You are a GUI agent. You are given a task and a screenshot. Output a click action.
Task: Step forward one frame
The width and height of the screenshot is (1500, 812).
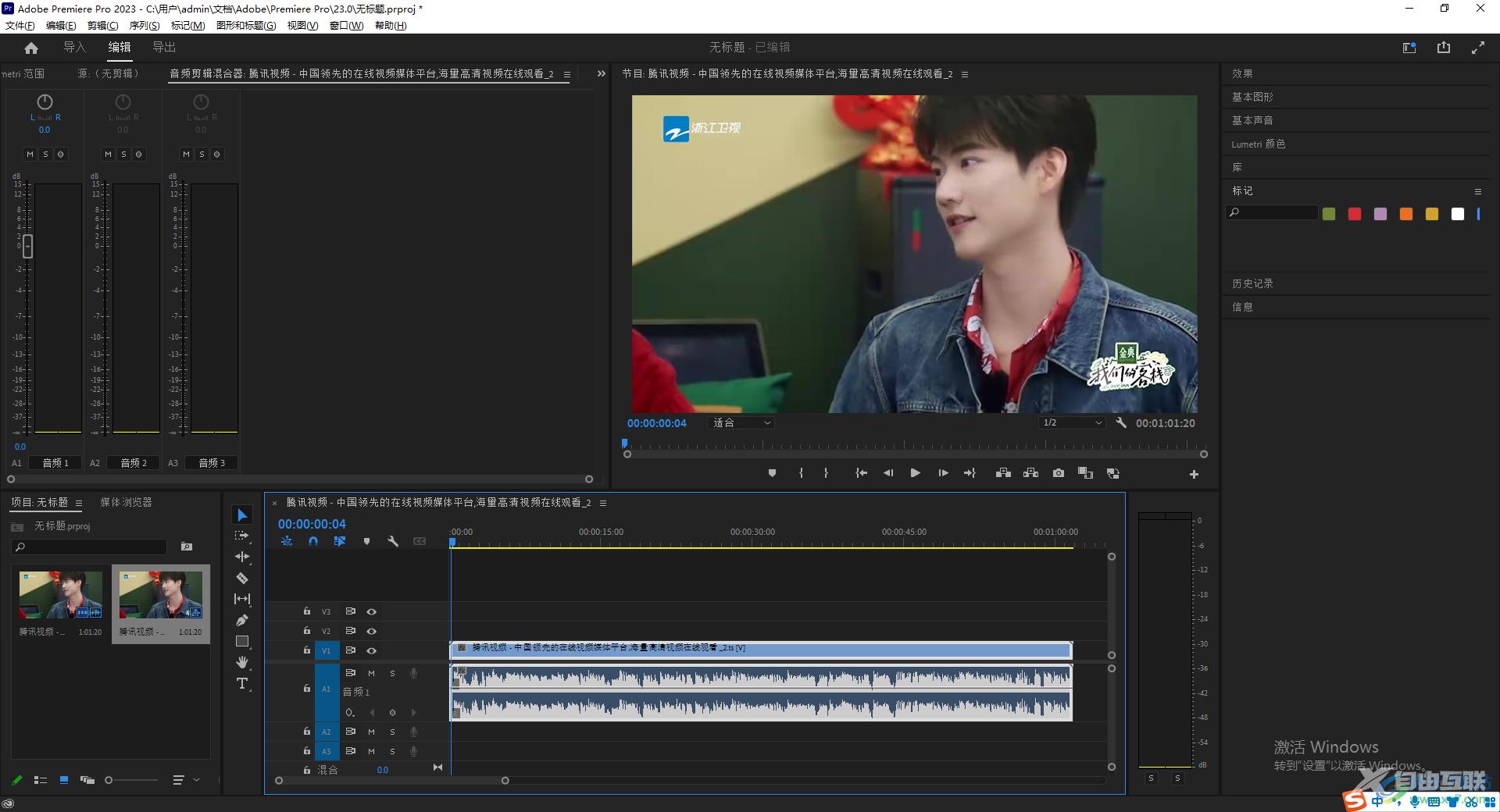click(x=943, y=473)
